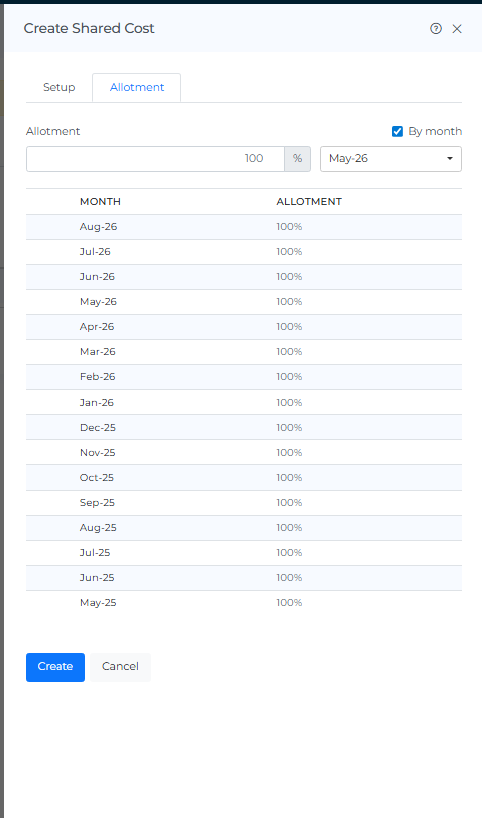Click the percent sign addon
Screen dimensions: 482x818
pos(297,159)
